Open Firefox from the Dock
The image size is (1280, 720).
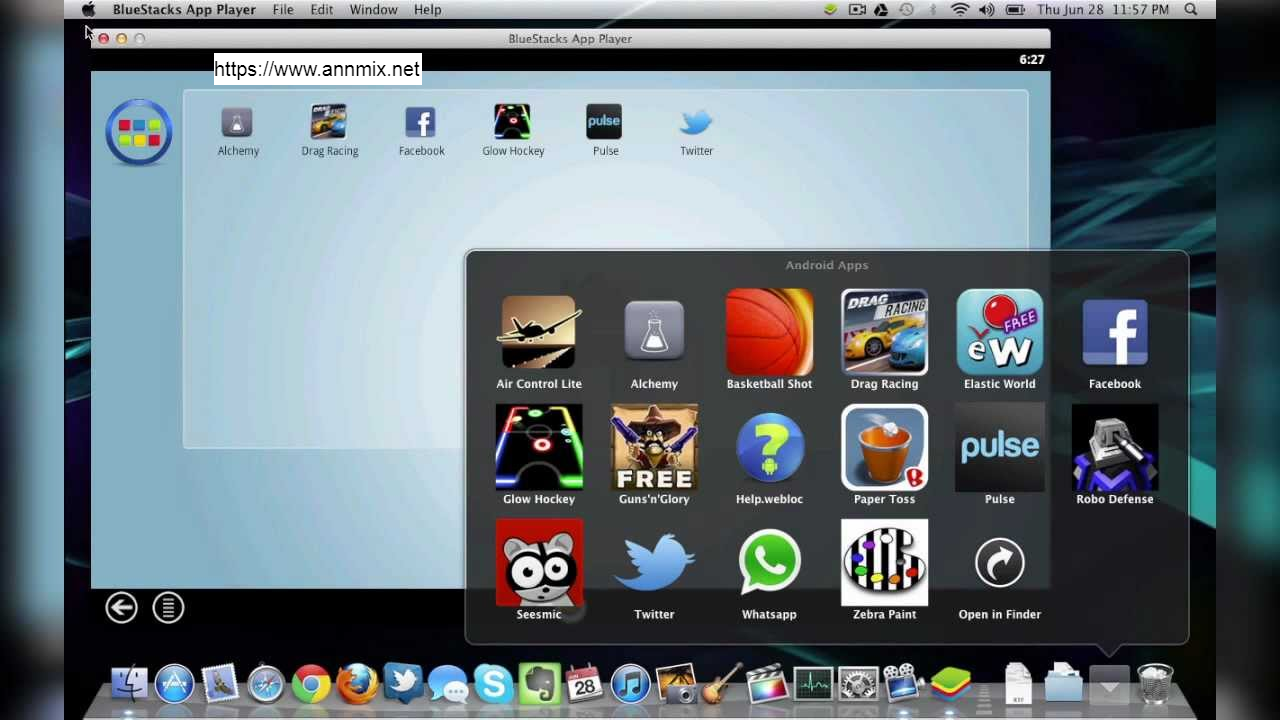coord(357,684)
